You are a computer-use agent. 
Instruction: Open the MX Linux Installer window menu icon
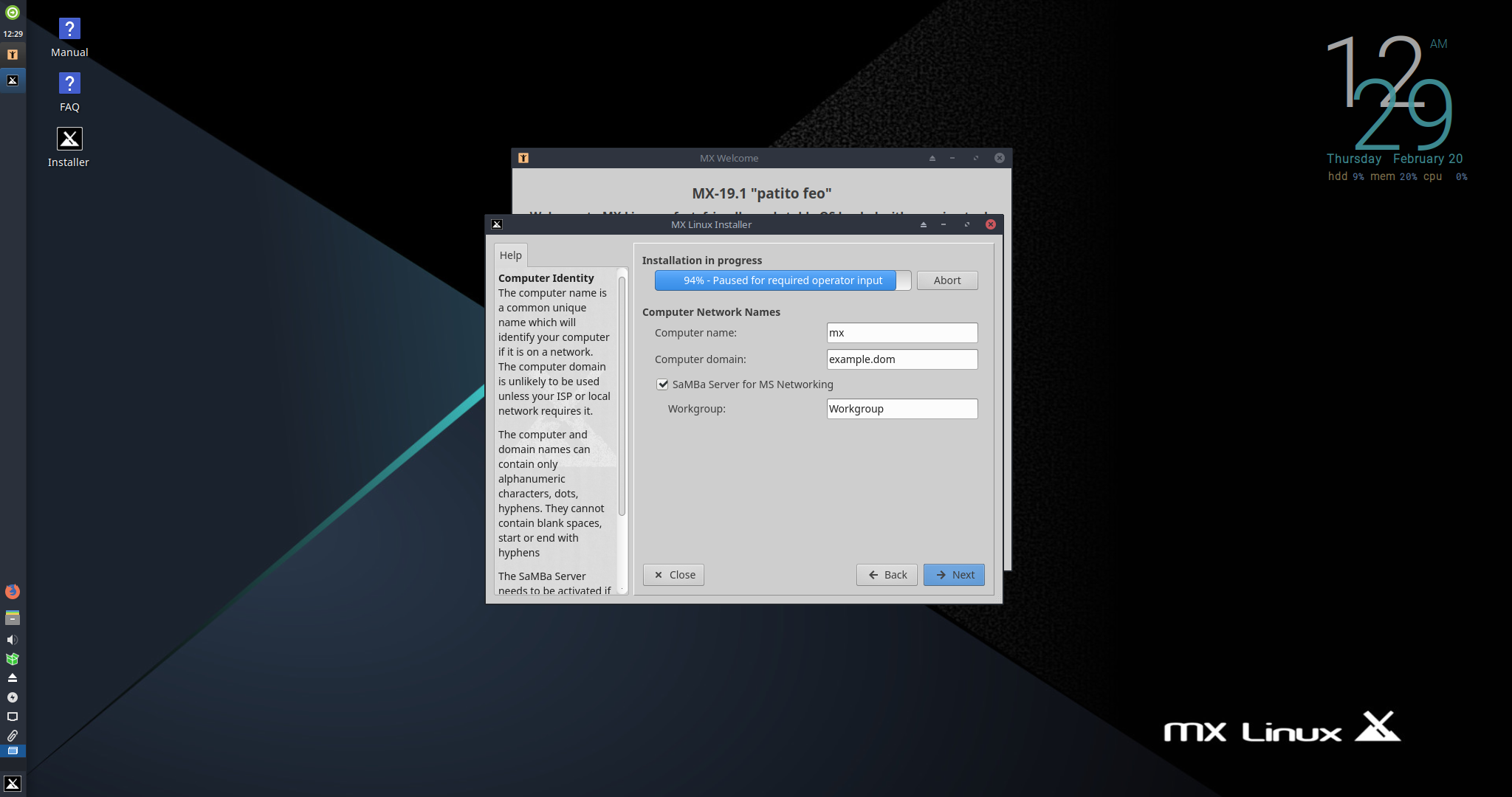coord(497,224)
